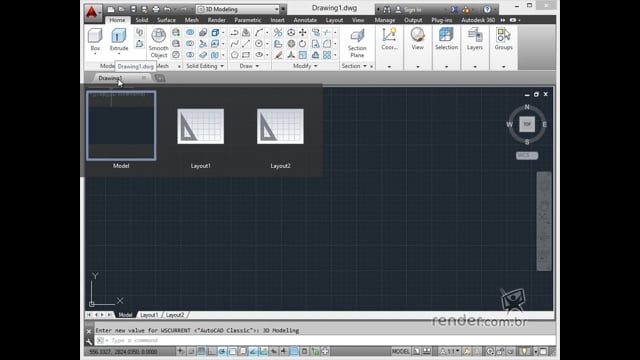Viewport: 640px width, 360px height.
Task: Expand the Groups panel dropdown arrow
Action: coord(503,67)
